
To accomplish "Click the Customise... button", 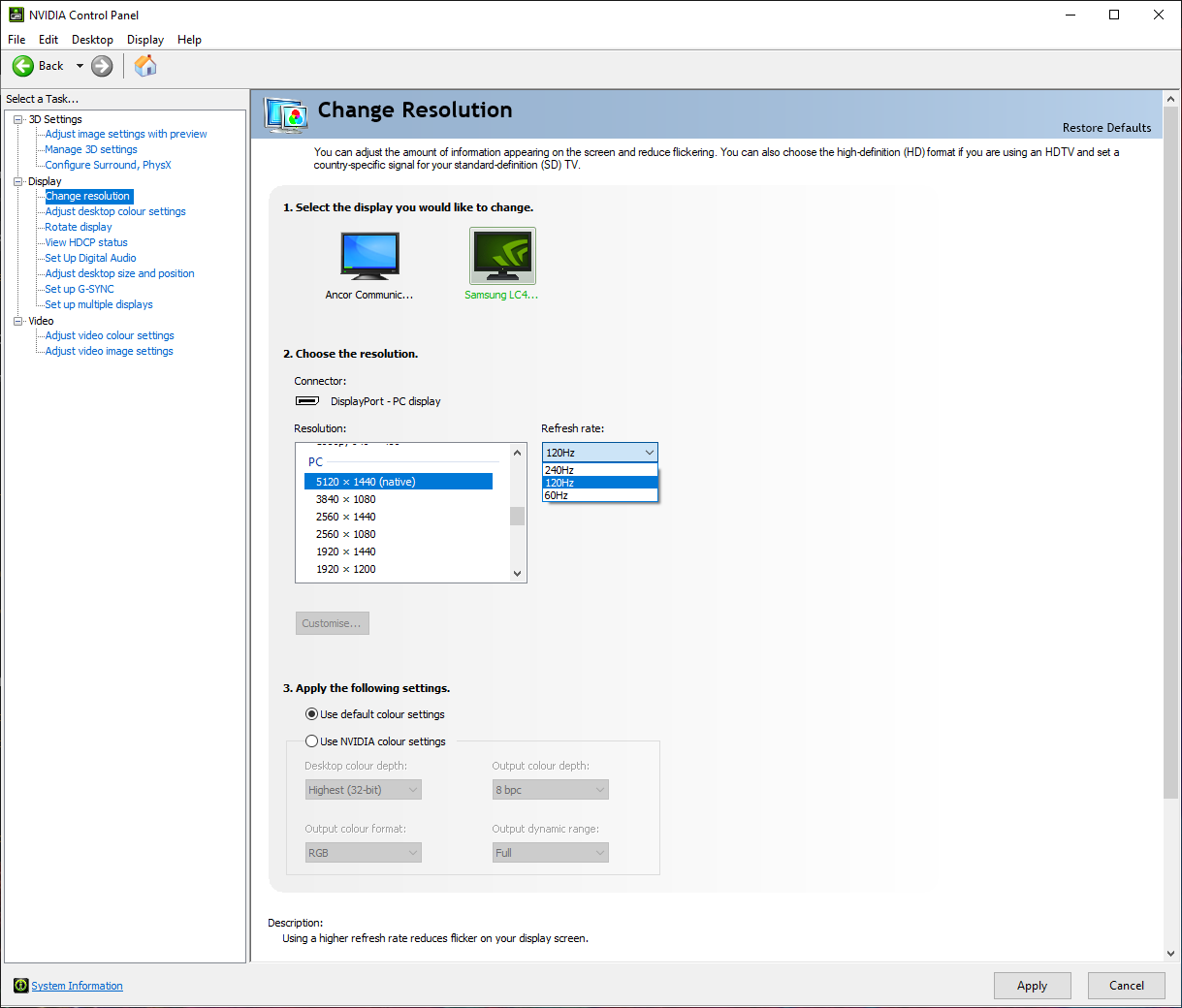I will point(332,623).
